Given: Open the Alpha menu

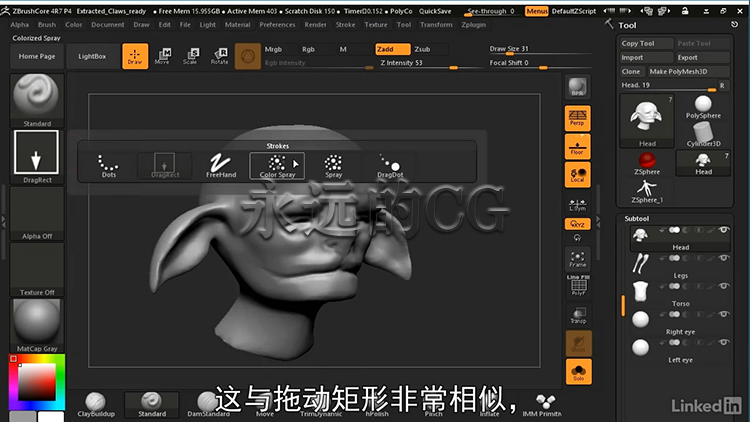Looking at the screenshot, I should click(x=20, y=24).
